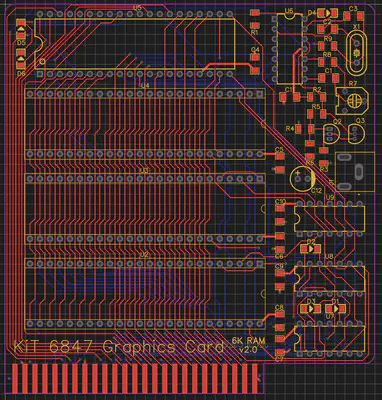The width and height of the screenshot is (382, 400).
Task: Select the U8 DIP chip footprint
Action: tap(329, 278)
